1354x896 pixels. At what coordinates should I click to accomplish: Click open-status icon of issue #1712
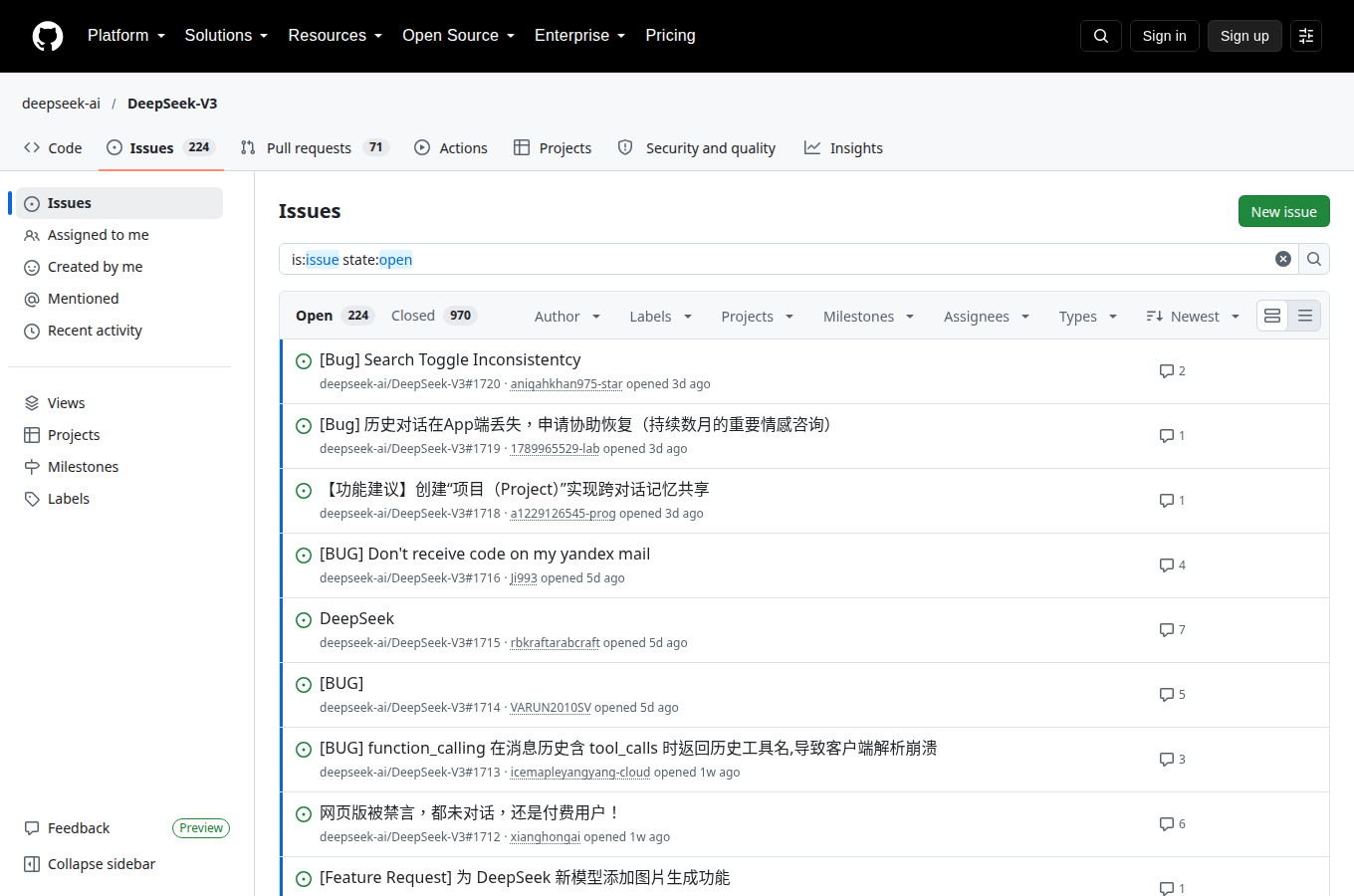click(304, 814)
